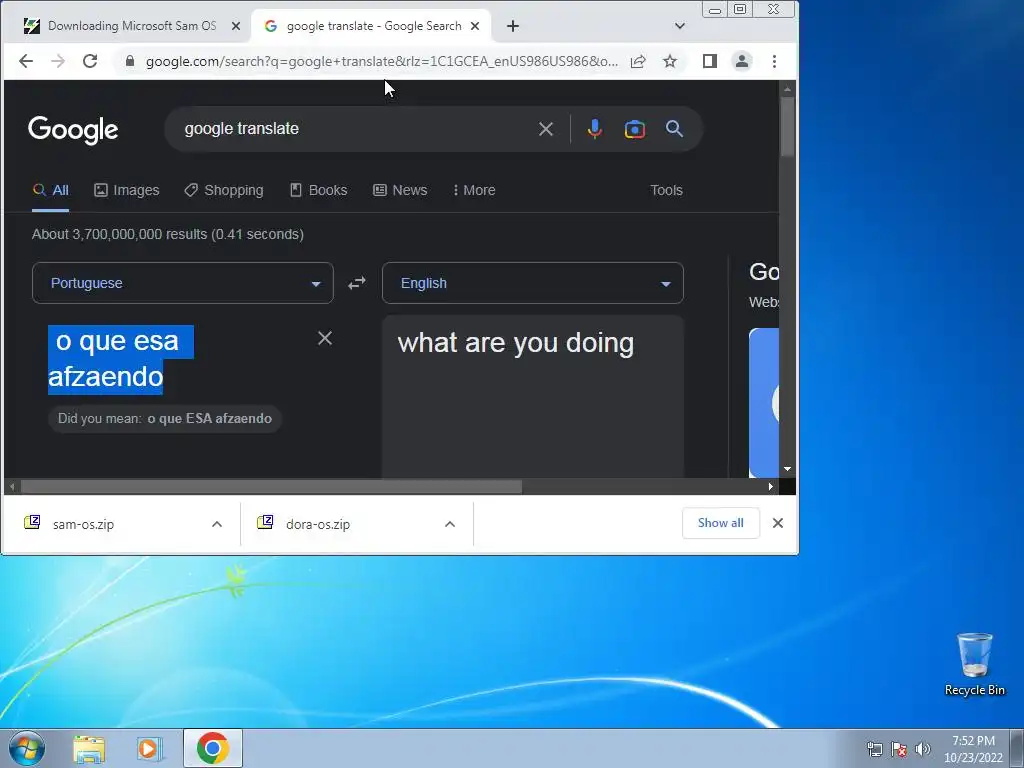Viewport: 1024px width, 768px height.
Task: Open the Action Center flag icon
Action: tap(899, 749)
